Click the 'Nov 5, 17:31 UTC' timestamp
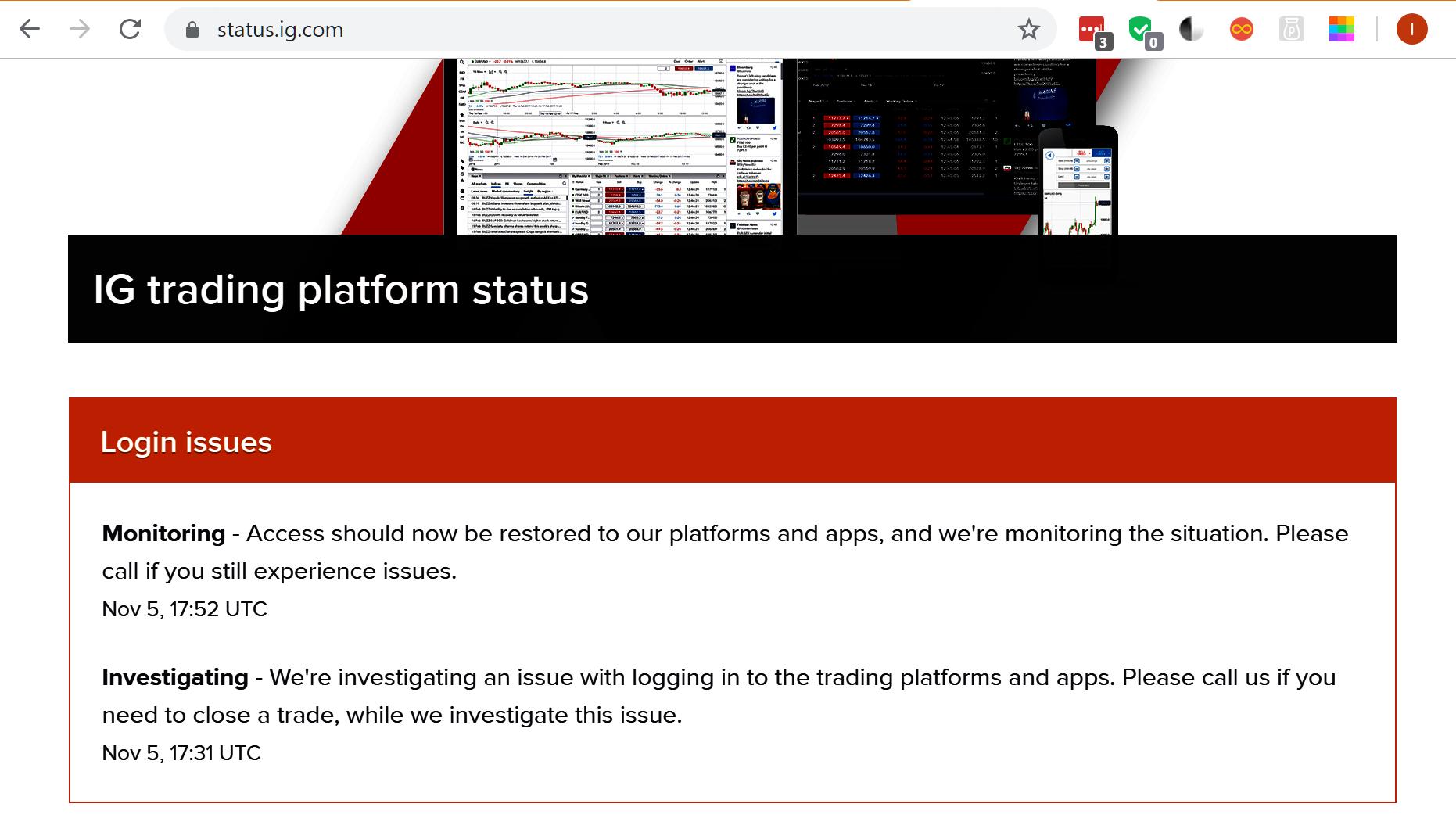Screen dimensions: 1456x829 [x=181, y=753]
